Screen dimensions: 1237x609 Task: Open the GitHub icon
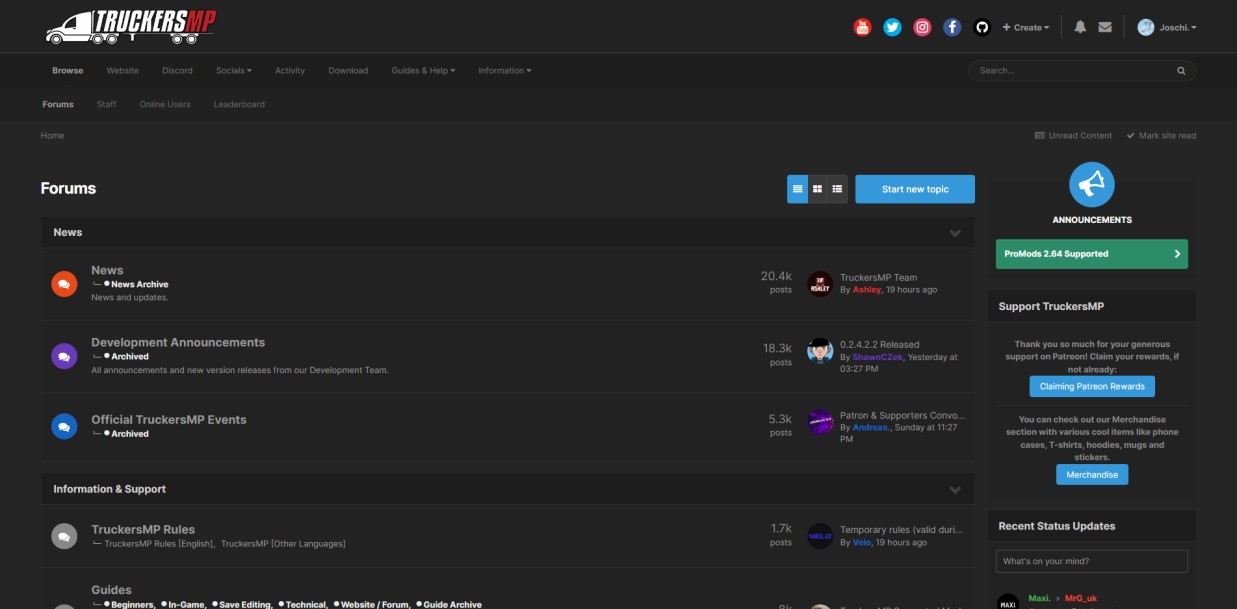pos(982,27)
